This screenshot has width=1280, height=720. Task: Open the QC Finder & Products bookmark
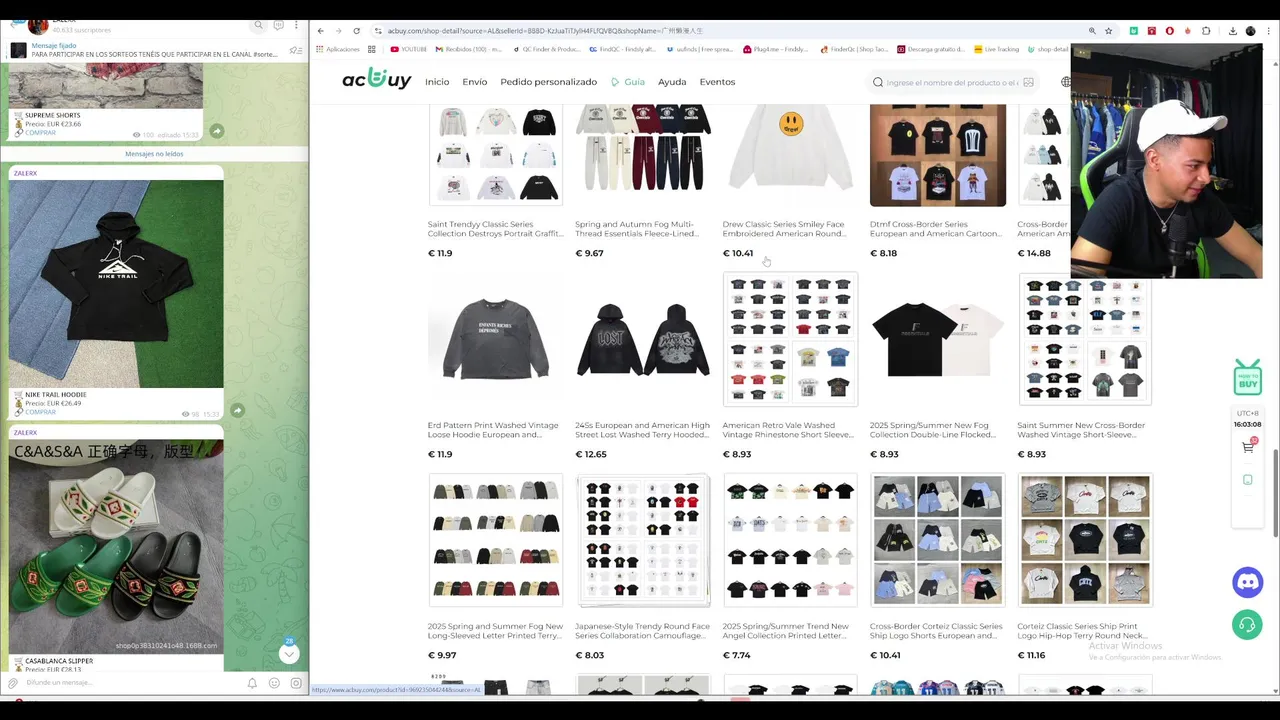pyautogui.click(x=546, y=49)
